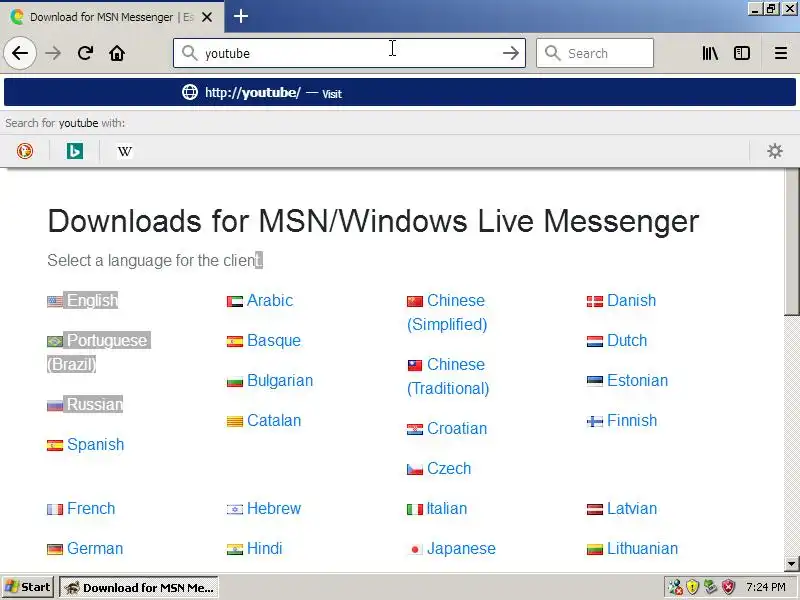
Task: Select the German language link
Action: pyautogui.click(x=95, y=548)
